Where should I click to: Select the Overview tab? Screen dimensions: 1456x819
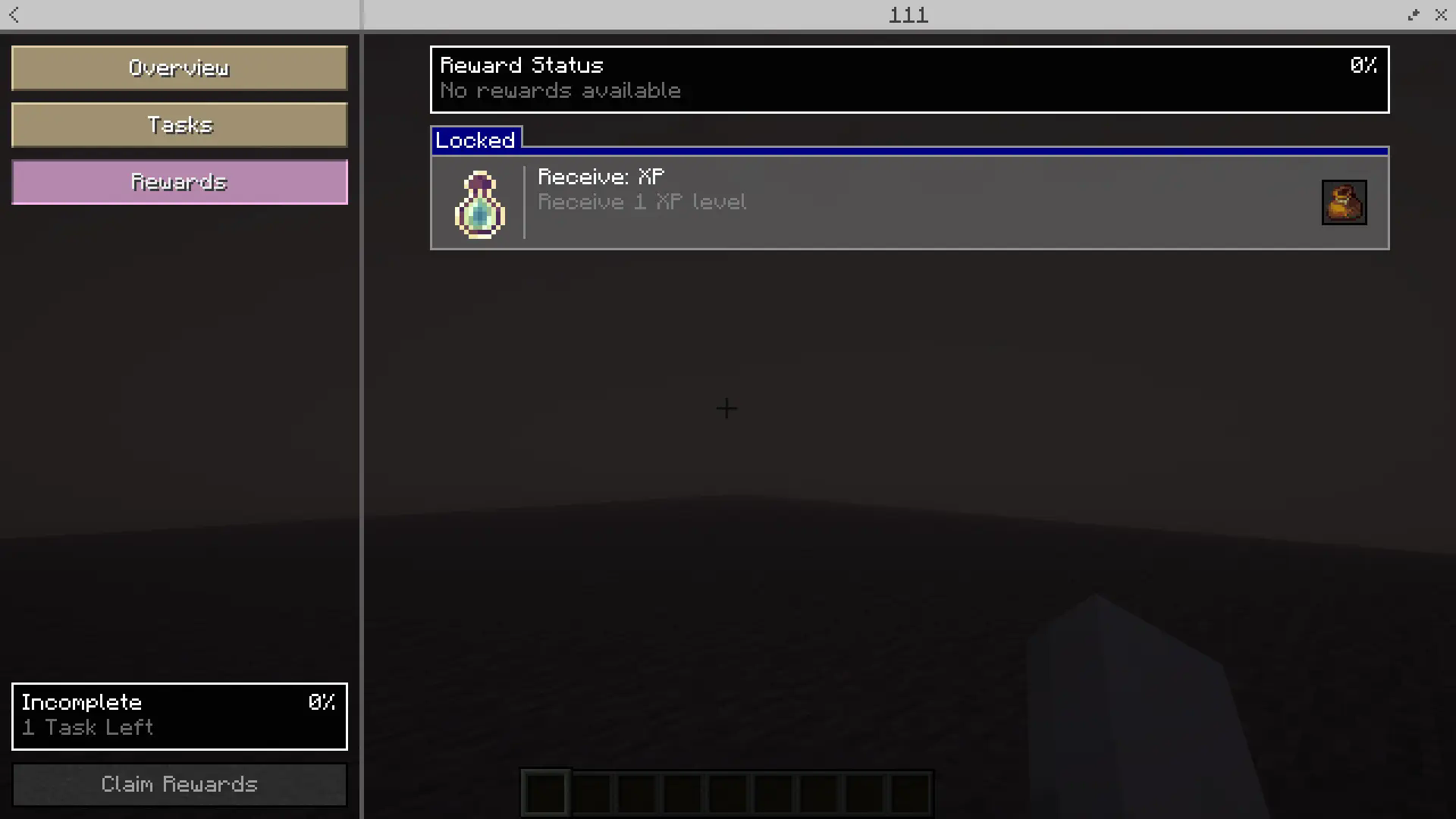pos(179,67)
